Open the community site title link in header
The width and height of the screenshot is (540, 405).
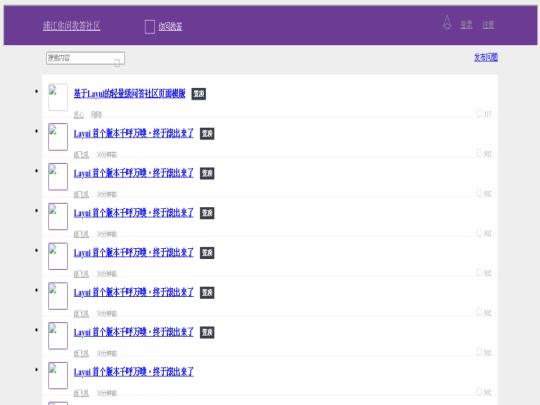(x=72, y=26)
